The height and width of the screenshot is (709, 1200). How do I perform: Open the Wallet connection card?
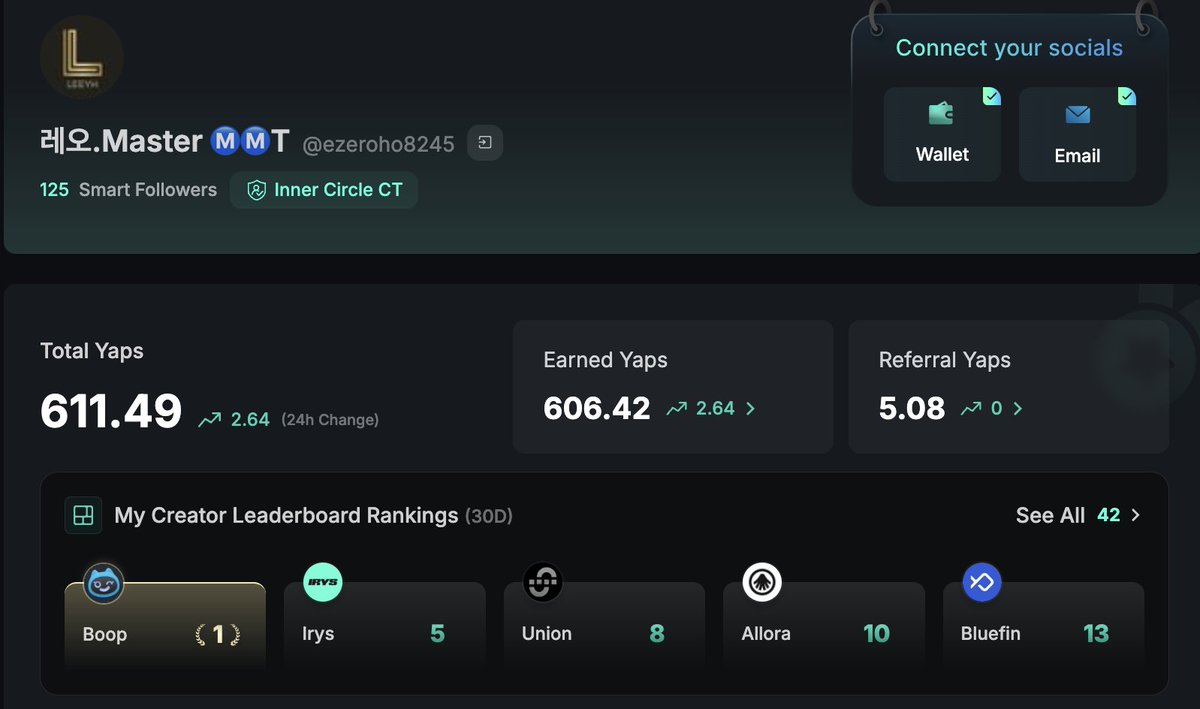942,134
